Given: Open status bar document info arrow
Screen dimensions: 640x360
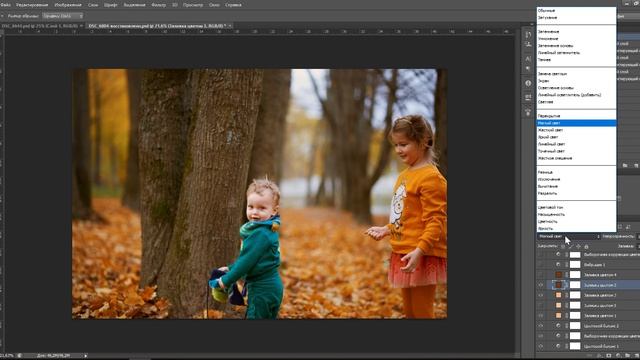Looking at the screenshot, I should point(86,356).
